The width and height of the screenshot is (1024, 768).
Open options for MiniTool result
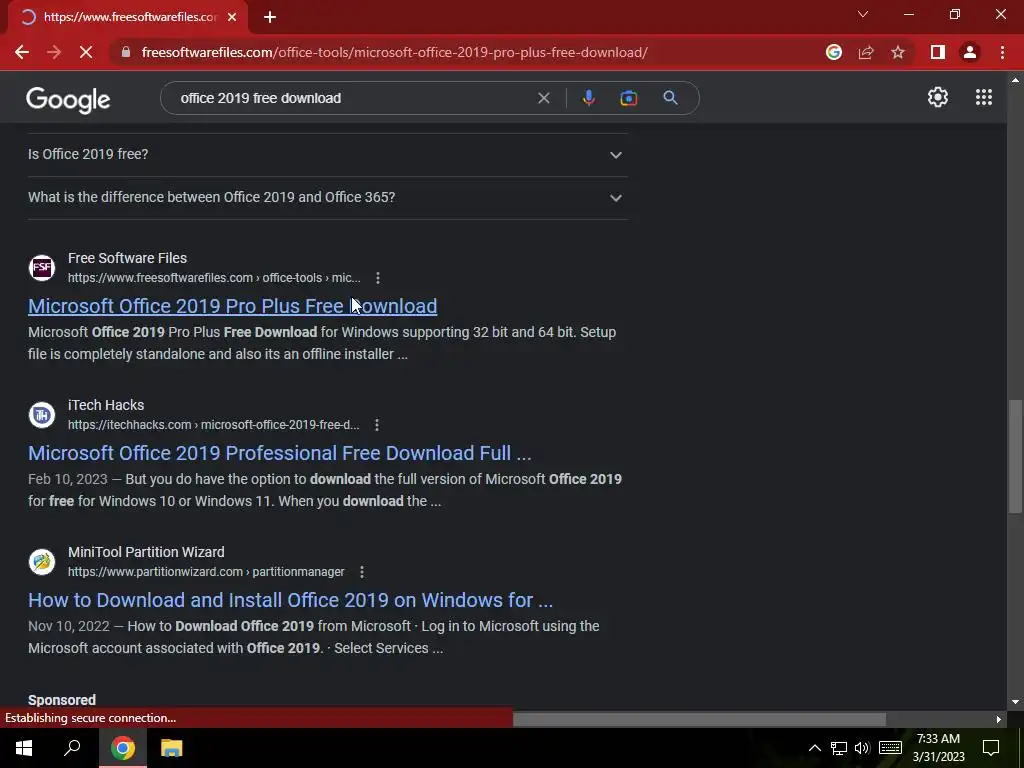point(362,571)
